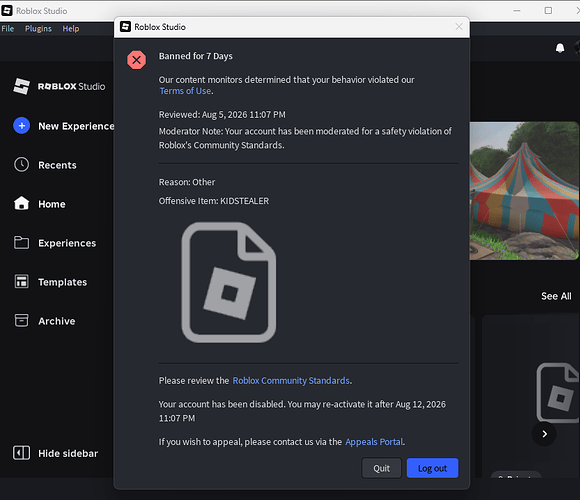Select New Experience label in sidebar
Screen dimensions: 580x500
76,126
